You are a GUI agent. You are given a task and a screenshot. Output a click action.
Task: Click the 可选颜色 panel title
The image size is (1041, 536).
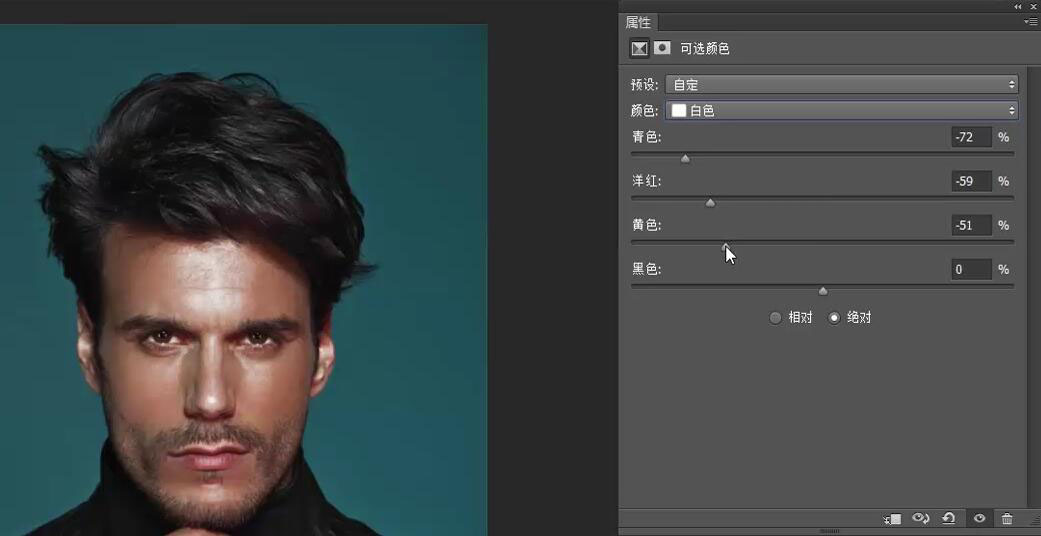(x=704, y=48)
